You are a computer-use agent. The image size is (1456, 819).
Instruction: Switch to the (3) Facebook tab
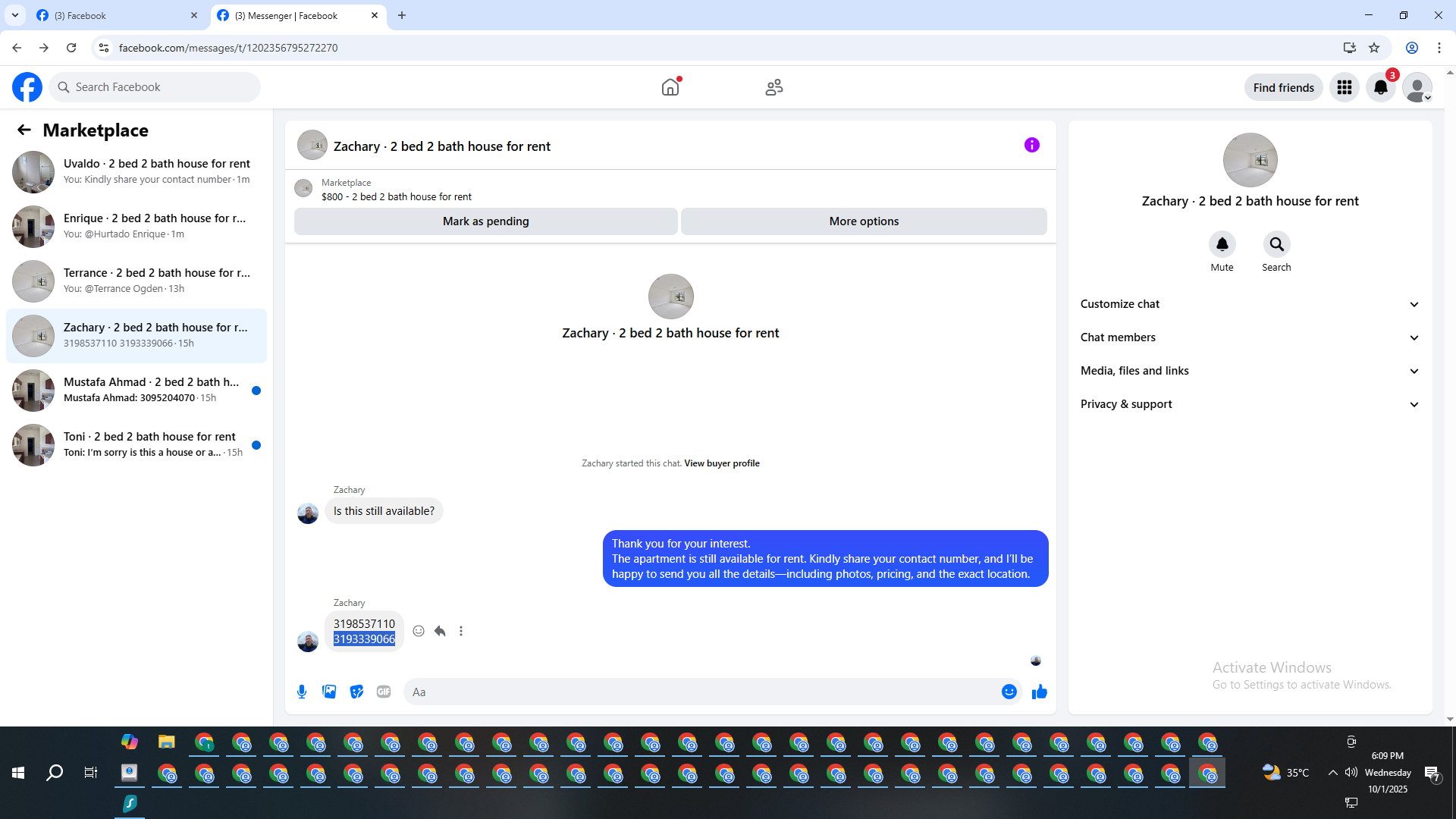(118, 15)
